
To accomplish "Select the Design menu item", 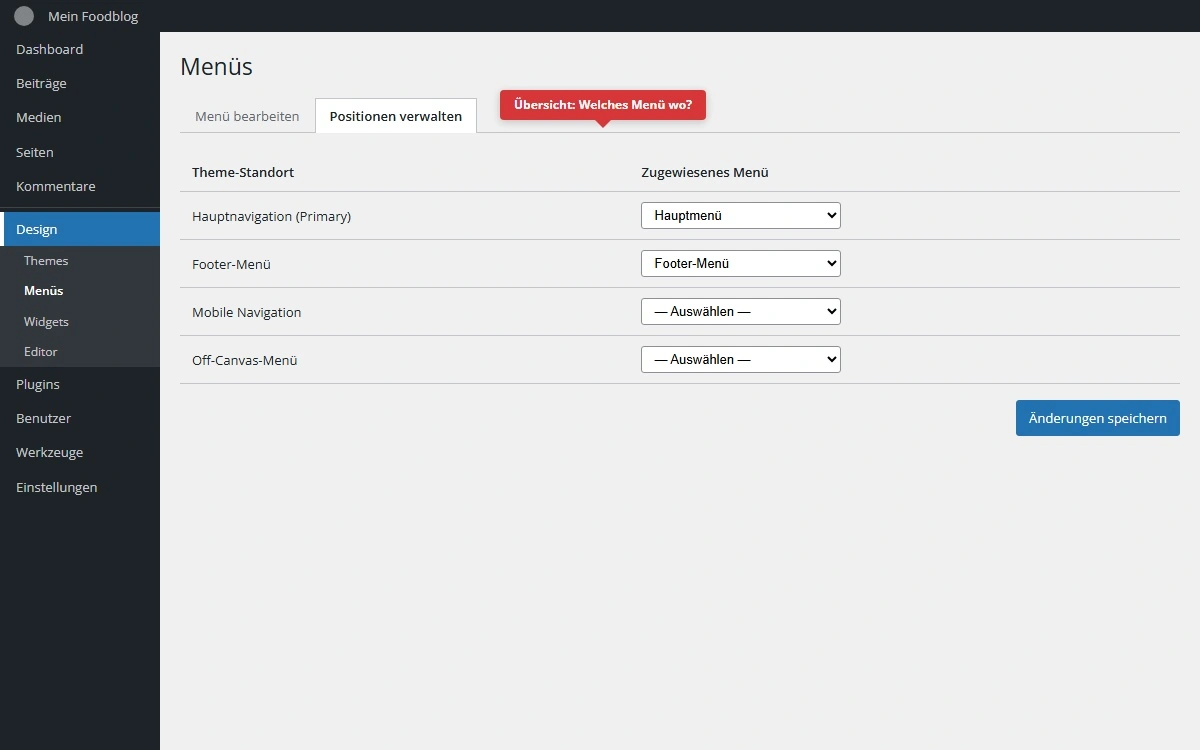I will click(37, 229).
